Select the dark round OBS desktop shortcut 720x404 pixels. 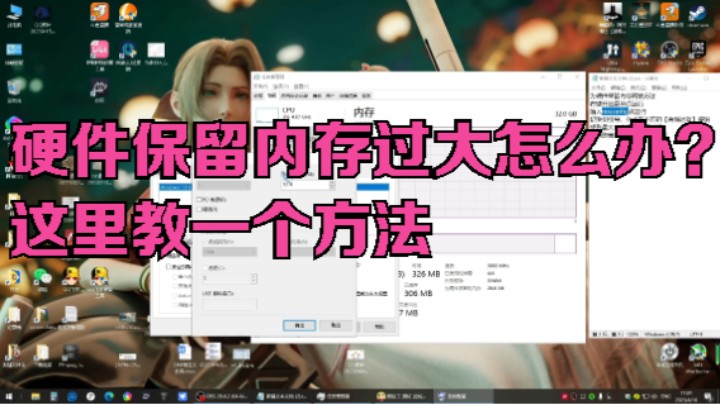coord(669,50)
